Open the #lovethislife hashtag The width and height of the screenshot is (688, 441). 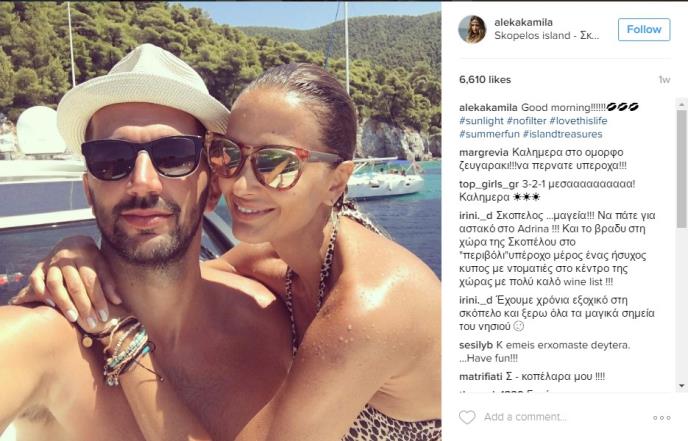[x=578, y=121]
